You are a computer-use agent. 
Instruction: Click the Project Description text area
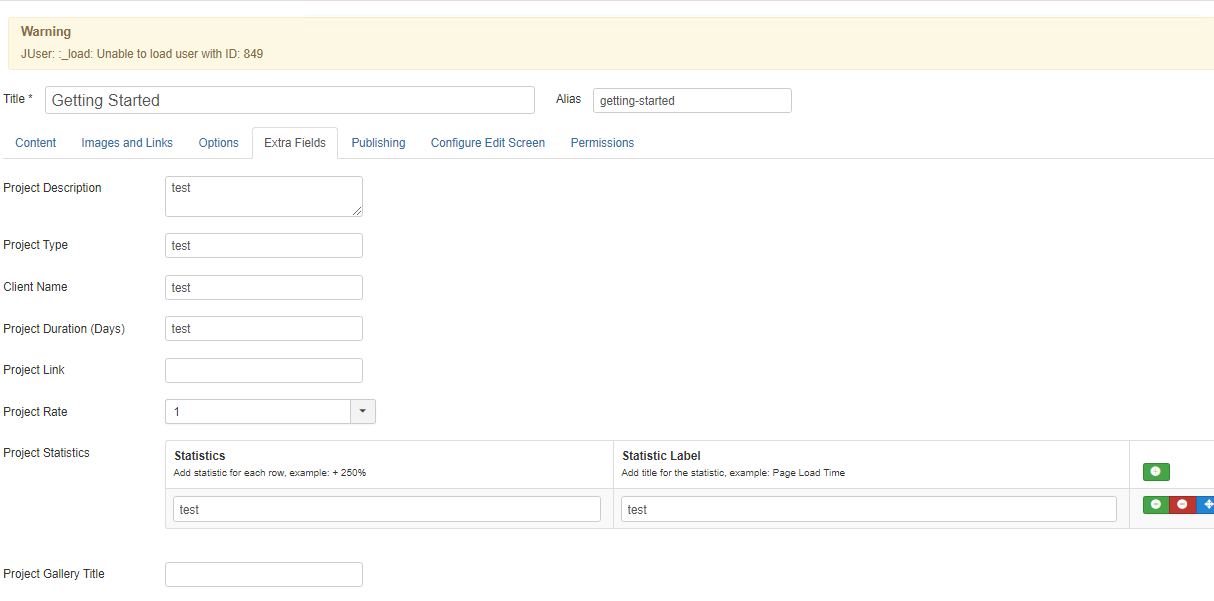[264, 196]
